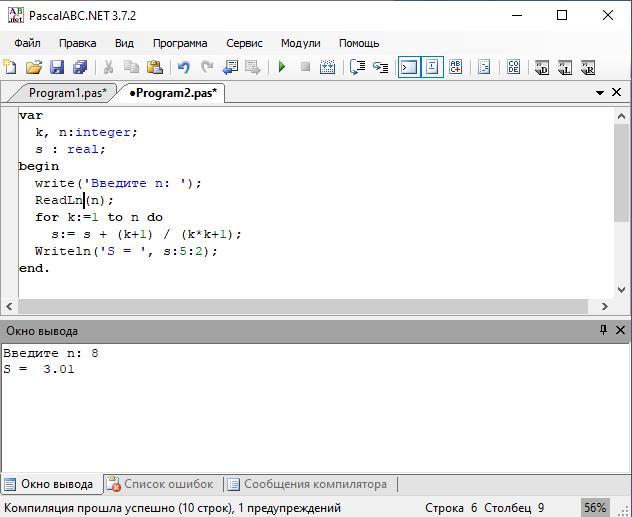Run the program with the green arrow
The height and width of the screenshot is (517, 632).
(282, 67)
